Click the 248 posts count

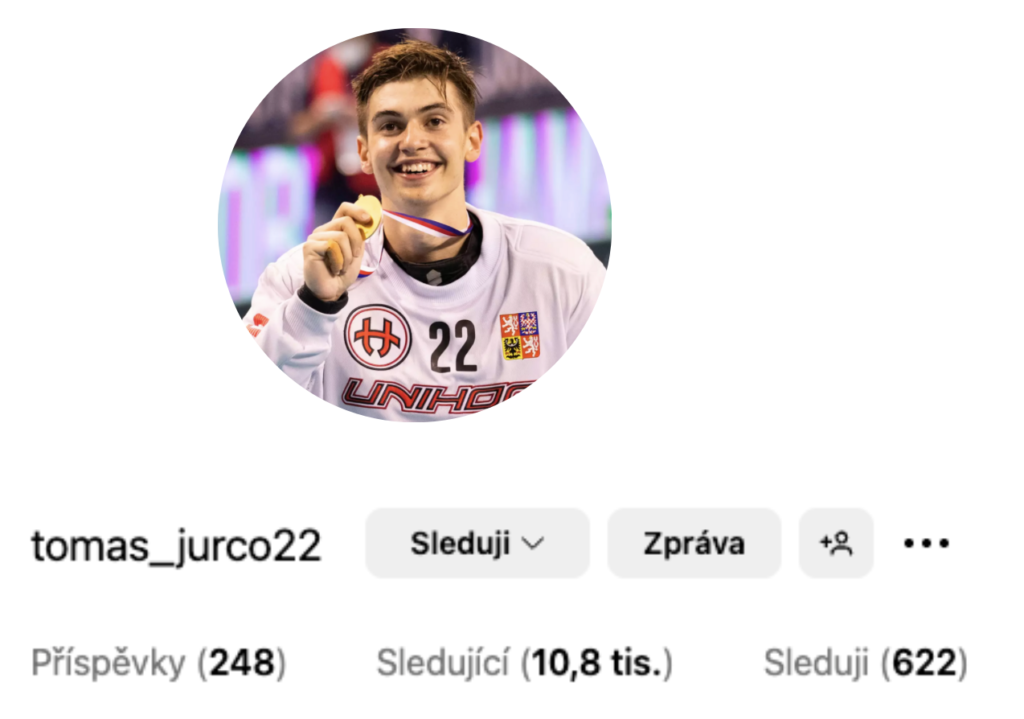[x=242, y=663]
